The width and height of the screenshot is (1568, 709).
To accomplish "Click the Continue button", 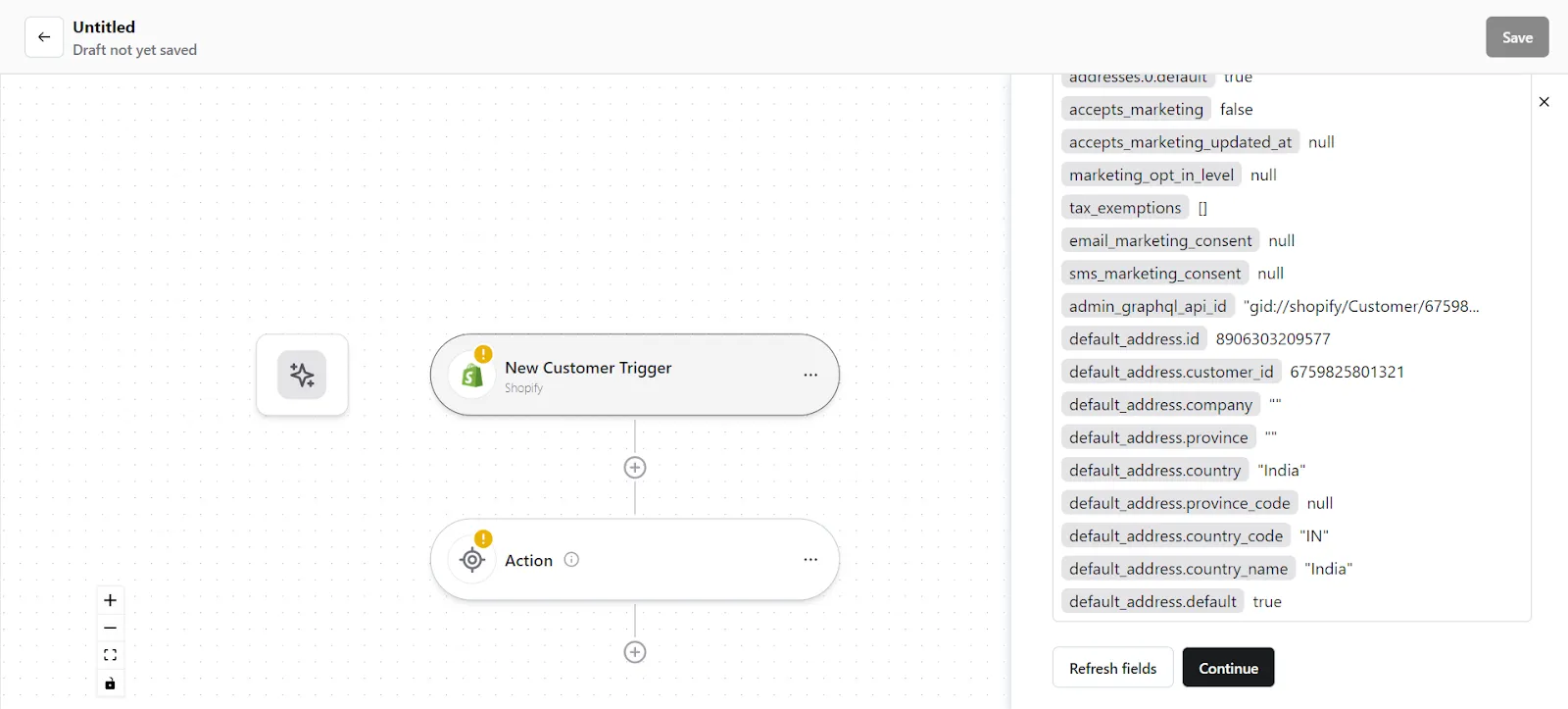I will [x=1228, y=668].
